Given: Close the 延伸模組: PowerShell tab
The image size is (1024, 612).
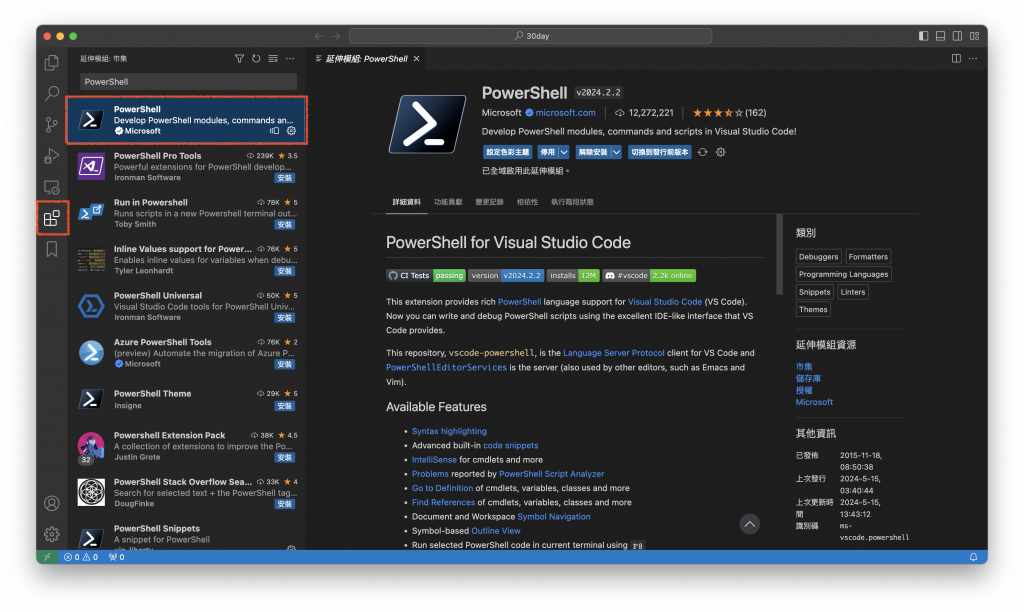Looking at the screenshot, I should point(416,59).
